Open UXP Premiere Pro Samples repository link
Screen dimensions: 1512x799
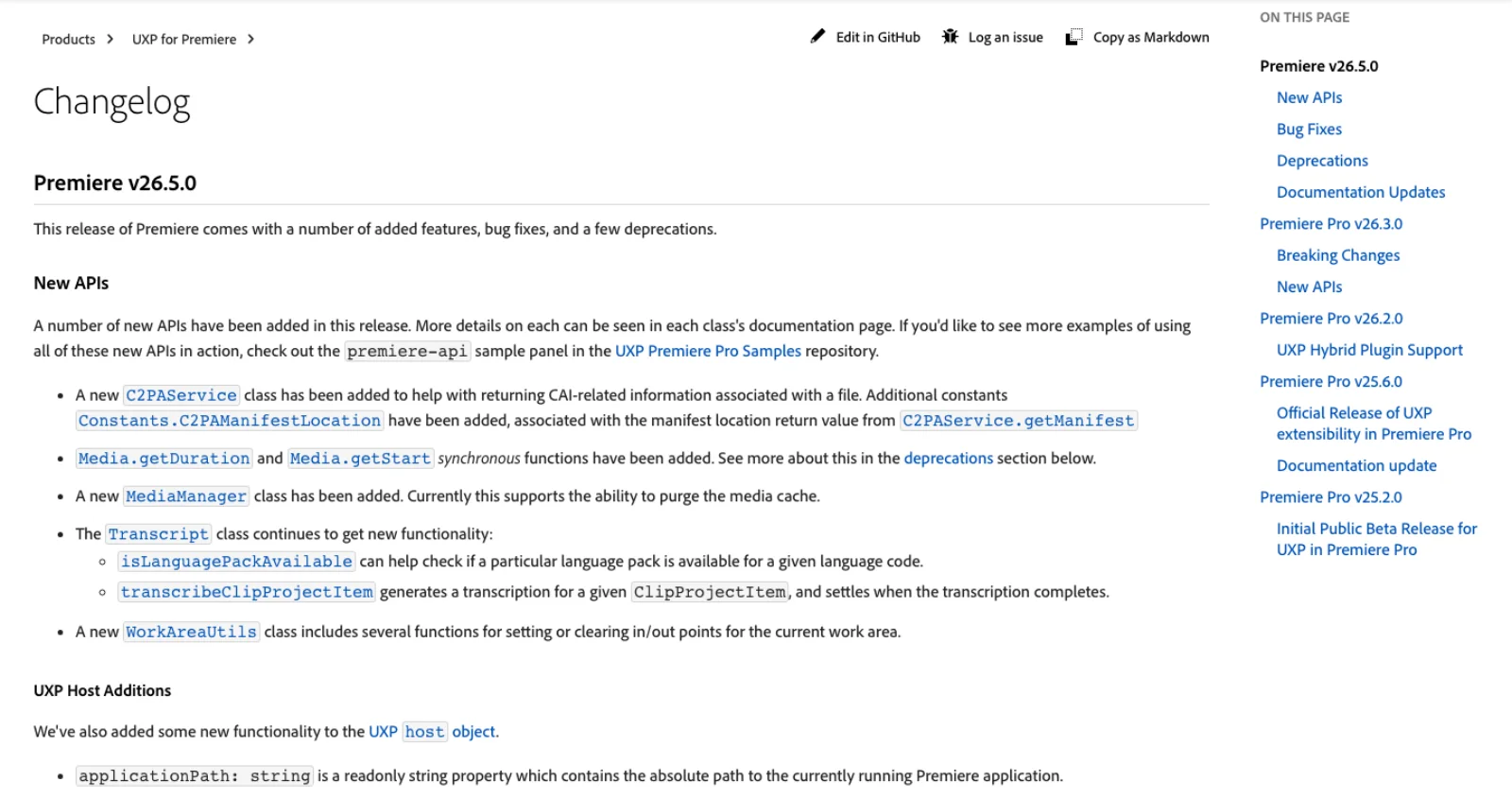[x=708, y=351]
